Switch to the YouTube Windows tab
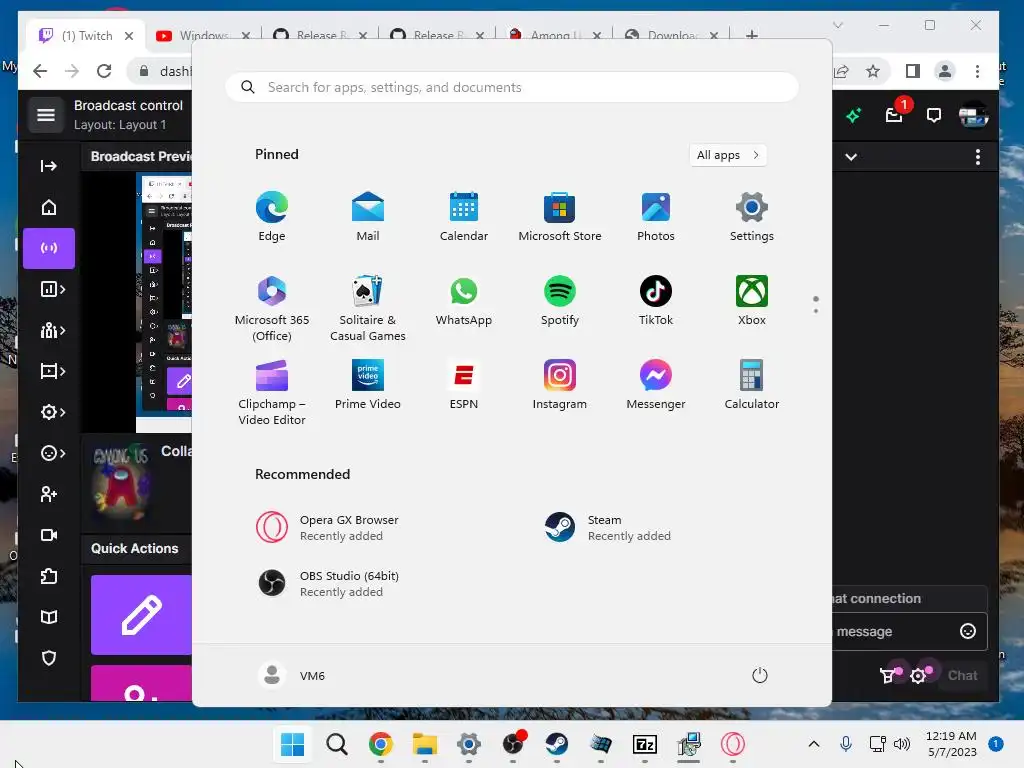 tap(204, 35)
